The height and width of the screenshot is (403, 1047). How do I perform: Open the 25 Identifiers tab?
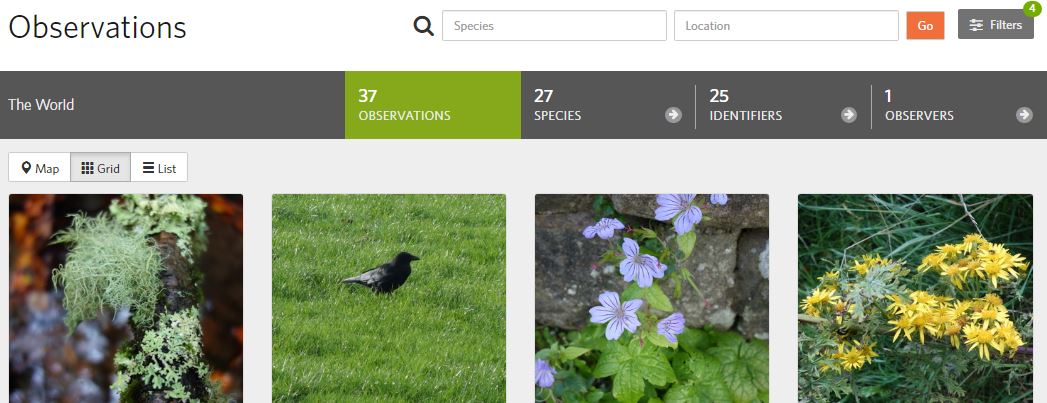(783, 105)
